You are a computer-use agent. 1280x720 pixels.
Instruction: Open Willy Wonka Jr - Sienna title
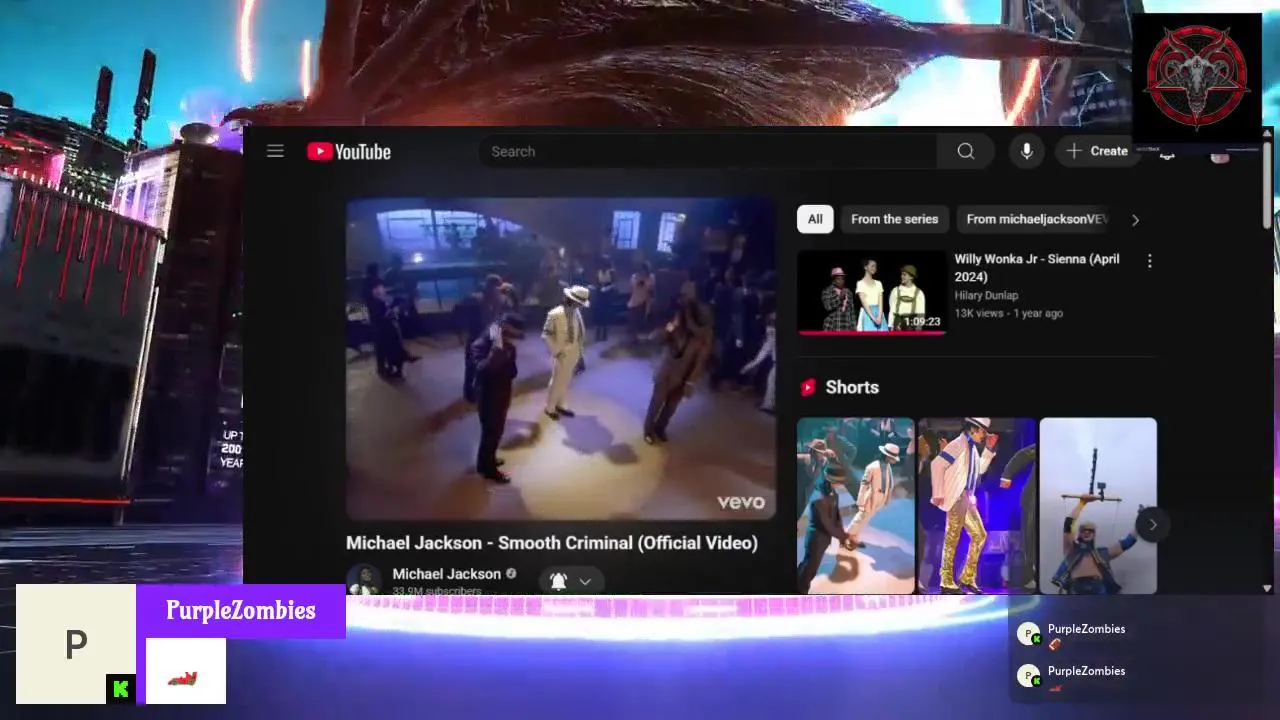[x=1037, y=267]
